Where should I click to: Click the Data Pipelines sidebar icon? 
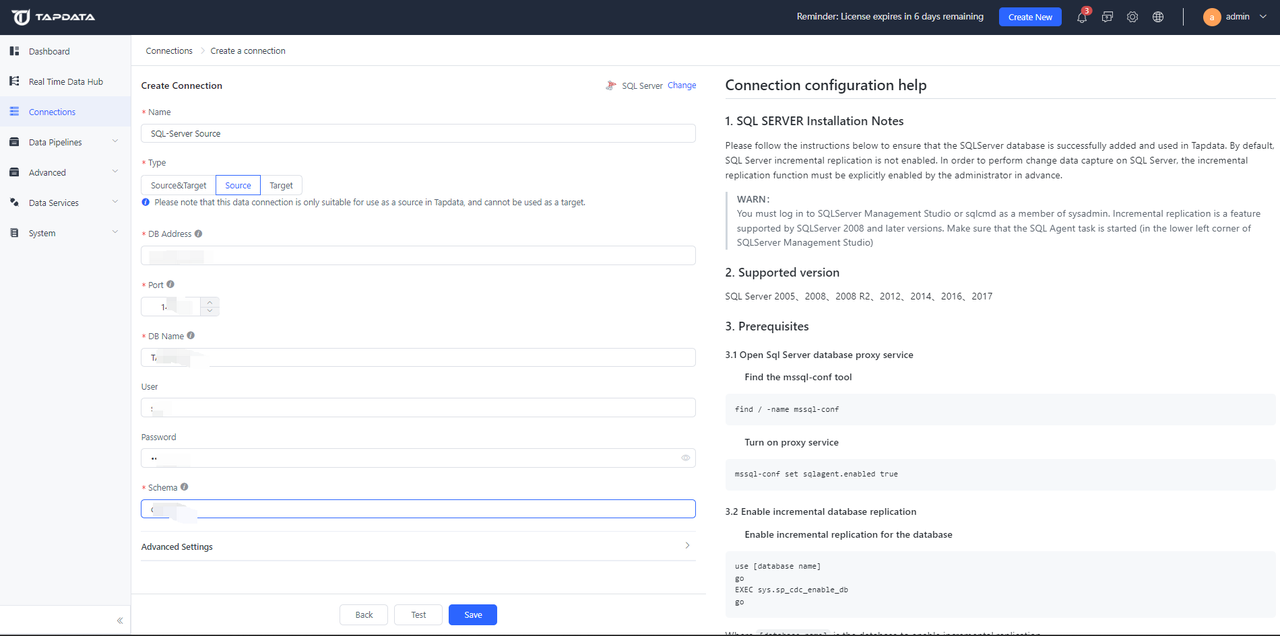click(14, 142)
